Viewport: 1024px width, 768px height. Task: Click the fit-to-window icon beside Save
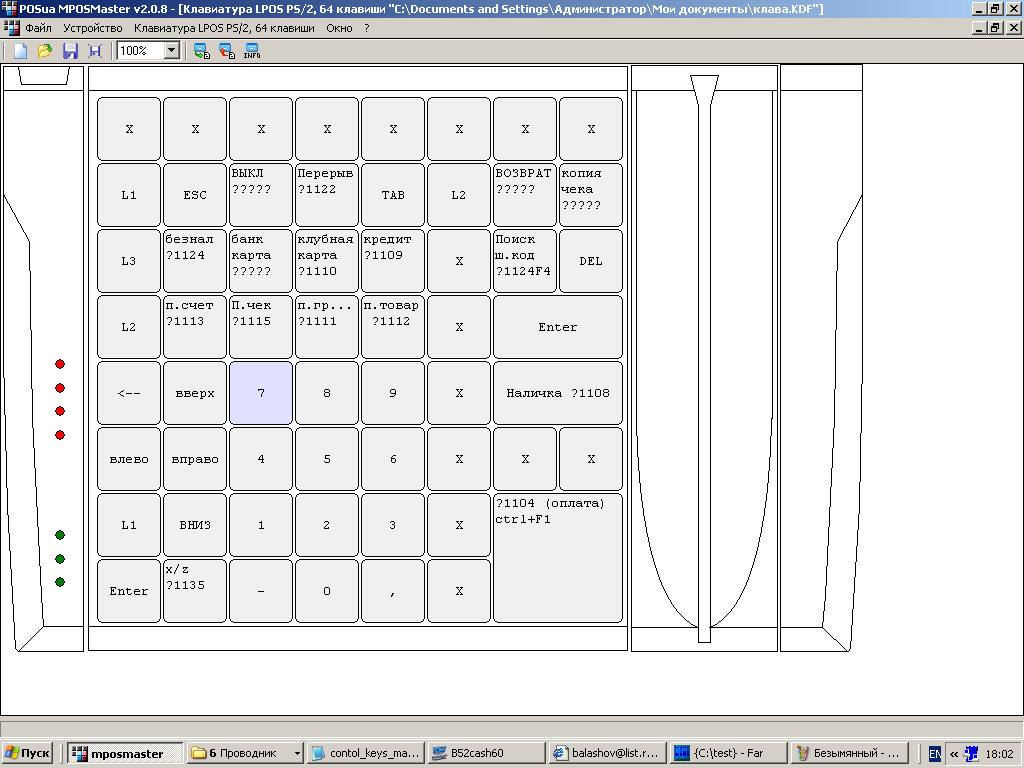point(95,50)
